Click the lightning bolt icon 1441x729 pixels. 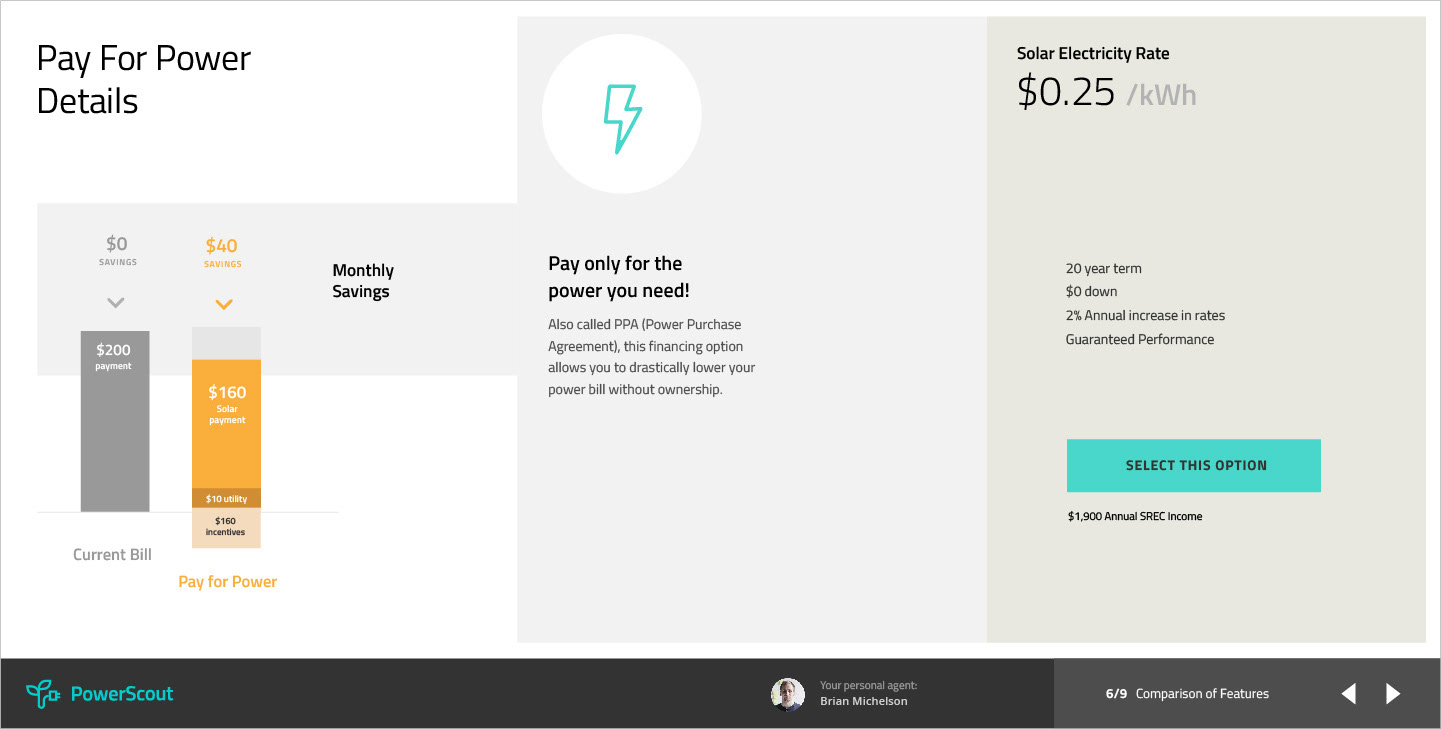(x=621, y=118)
